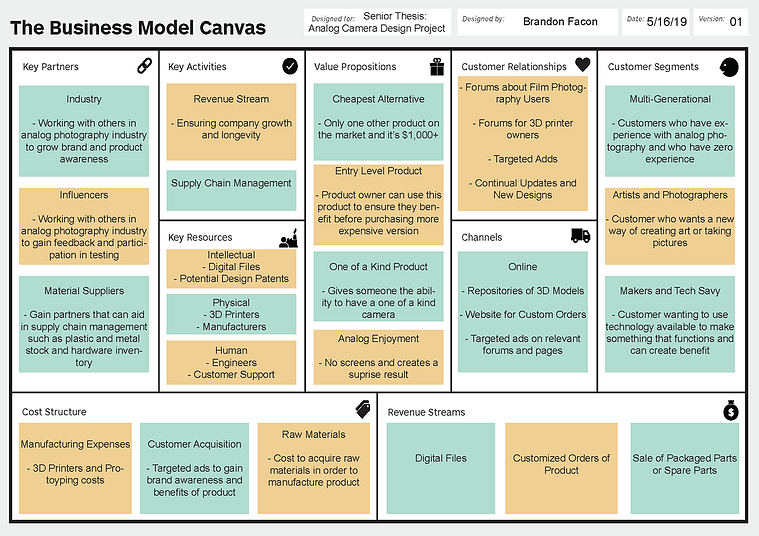759x536 pixels.
Task: Select the Forums about Film Photography note
Action: 523,143
